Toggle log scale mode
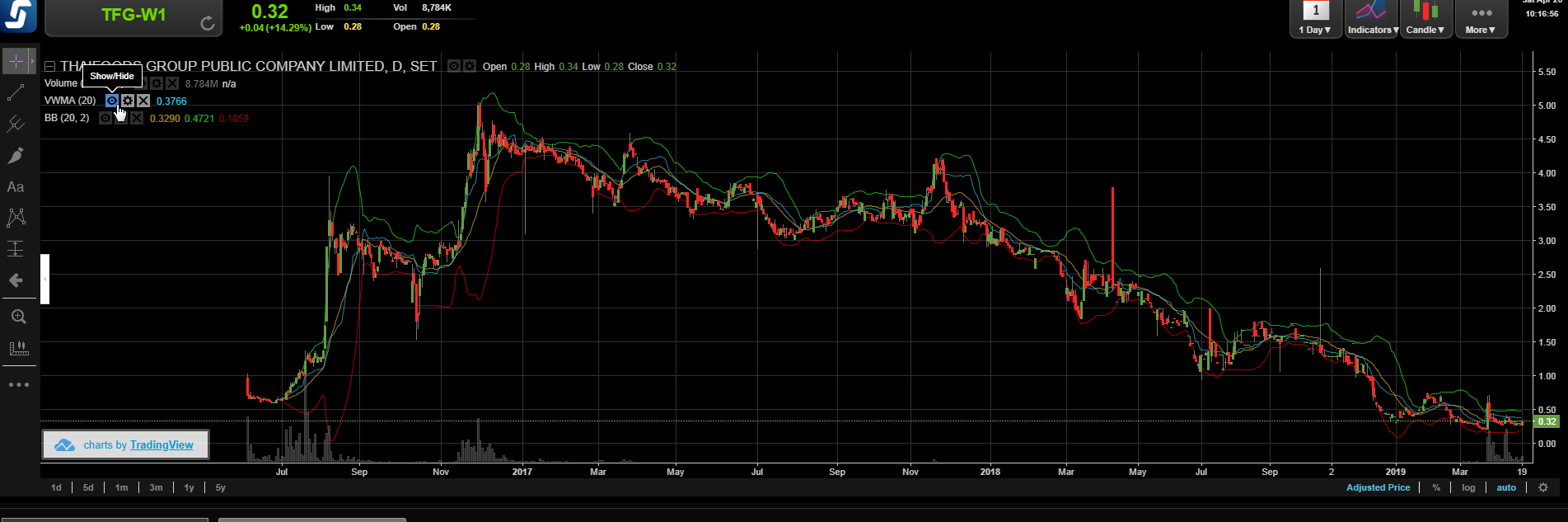The width and height of the screenshot is (1568, 522). click(x=1468, y=487)
